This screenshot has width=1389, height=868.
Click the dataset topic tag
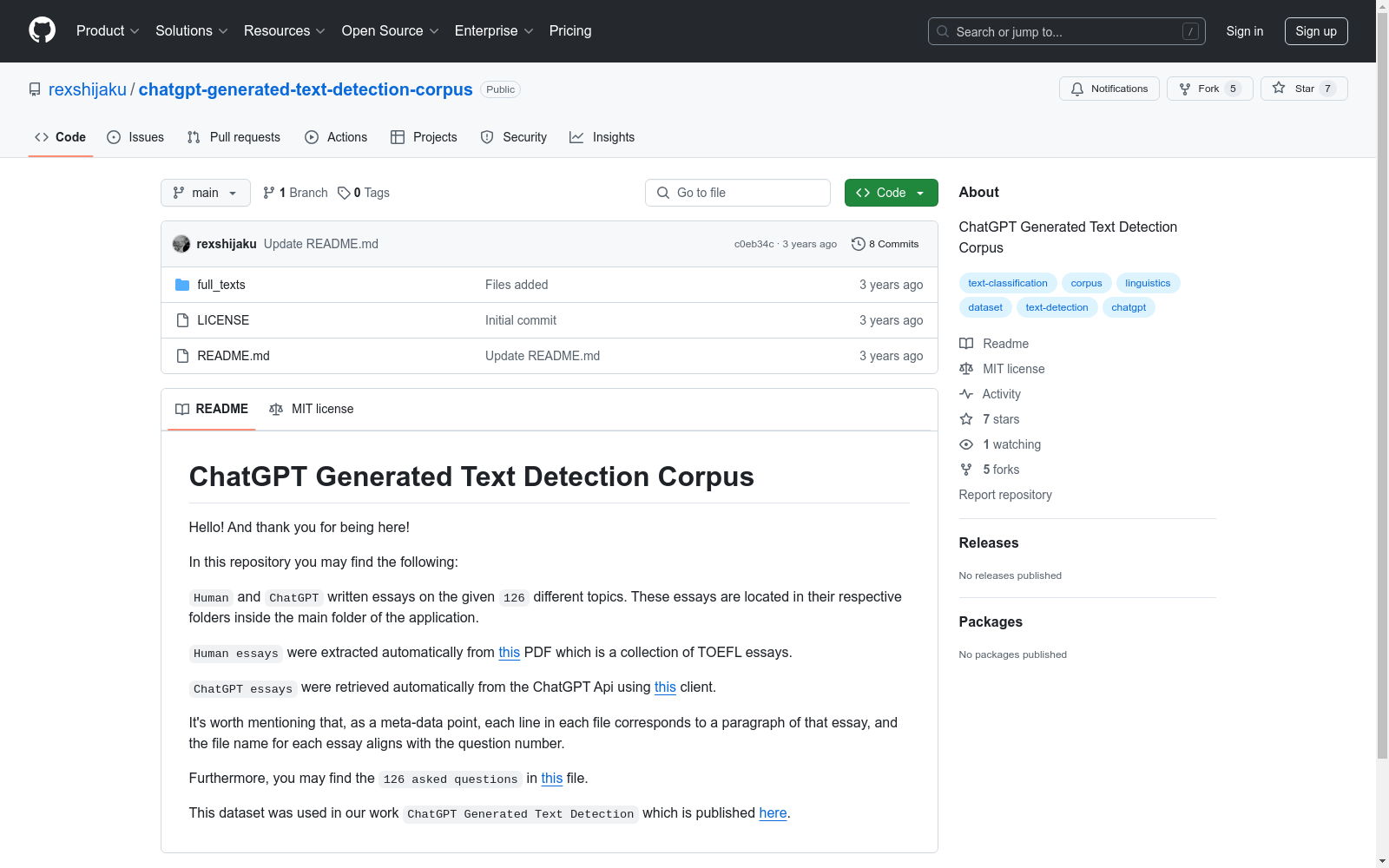[x=985, y=307]
